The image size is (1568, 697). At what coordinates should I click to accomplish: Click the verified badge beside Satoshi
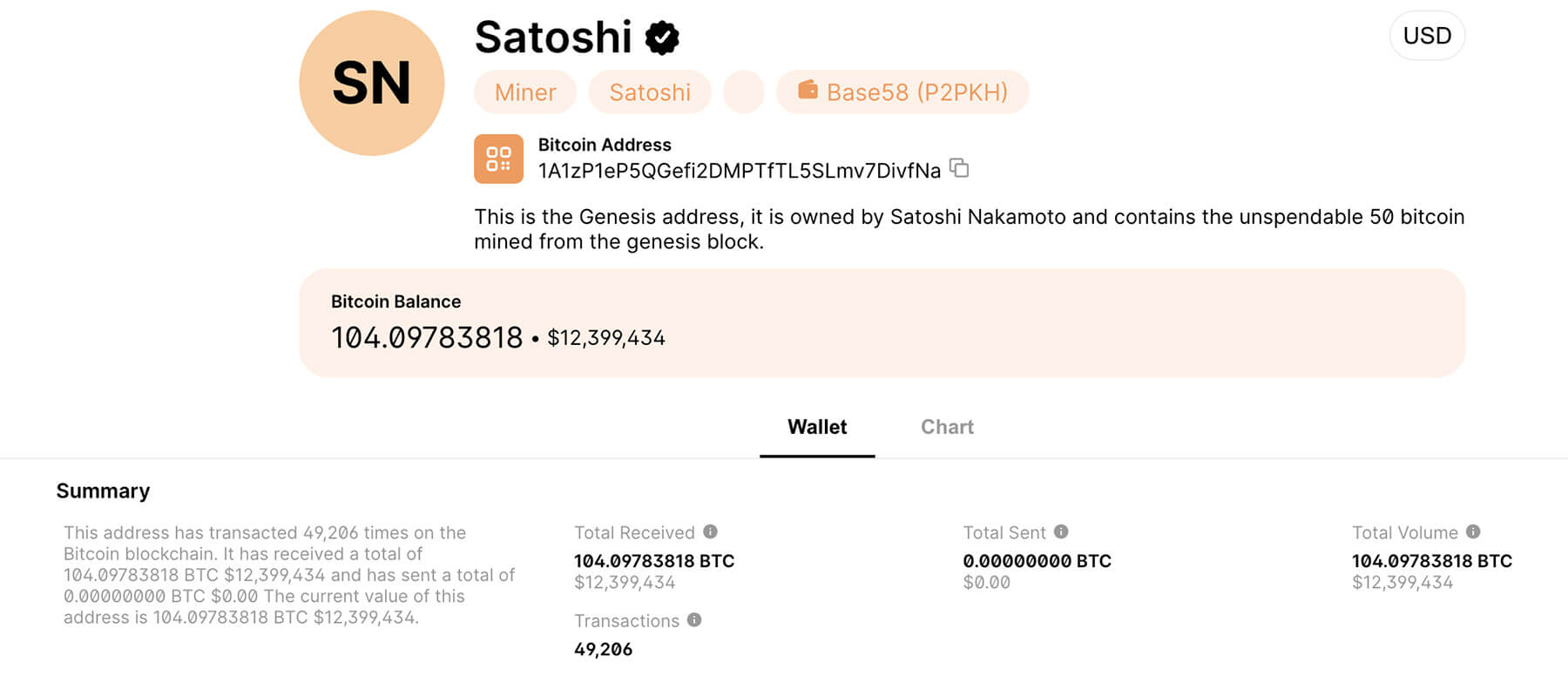662,38
